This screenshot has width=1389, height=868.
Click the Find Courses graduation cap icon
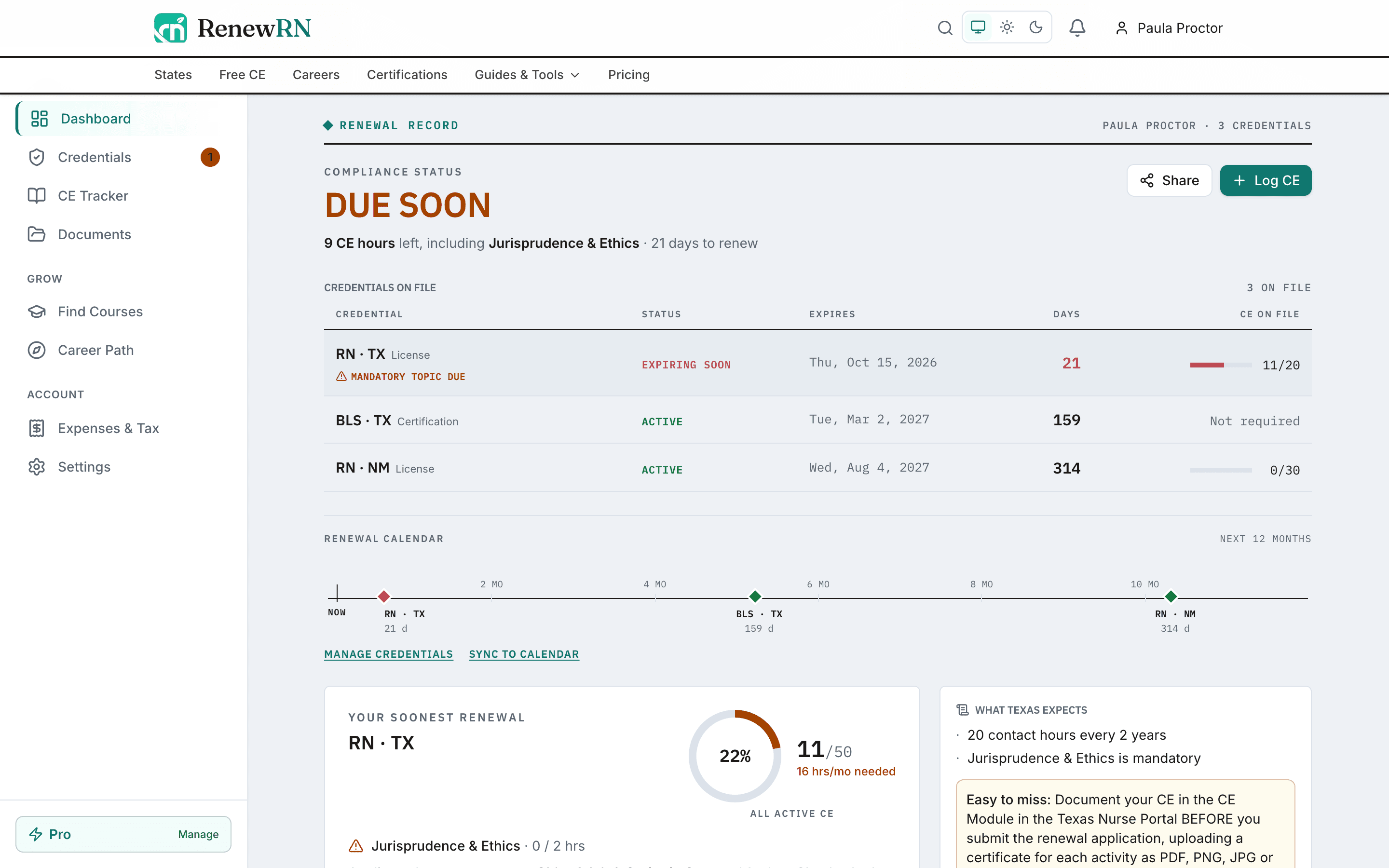tap(37, 312)
